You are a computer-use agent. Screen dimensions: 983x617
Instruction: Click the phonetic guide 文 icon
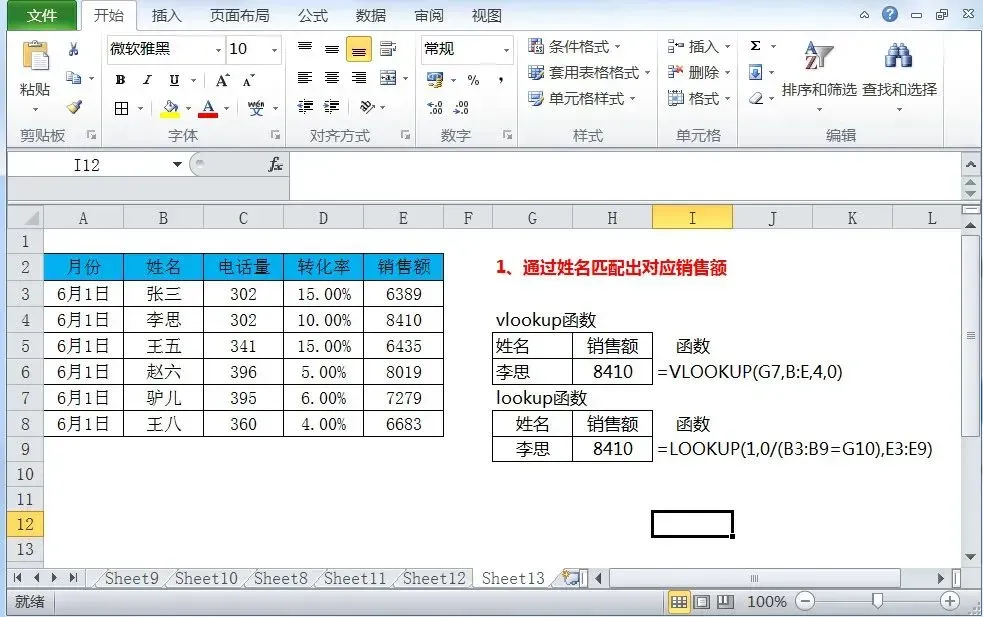(x=256, y=108)
